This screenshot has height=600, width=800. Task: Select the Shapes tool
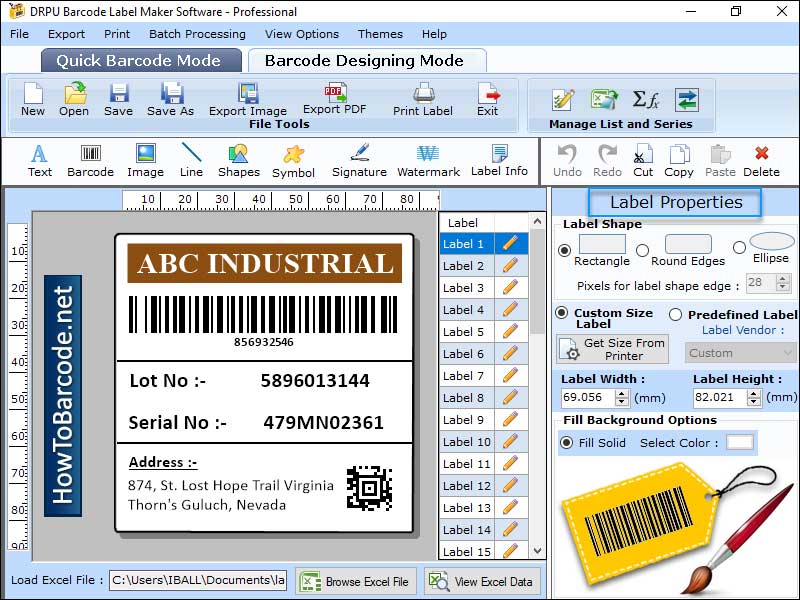(x=238, y=160)
